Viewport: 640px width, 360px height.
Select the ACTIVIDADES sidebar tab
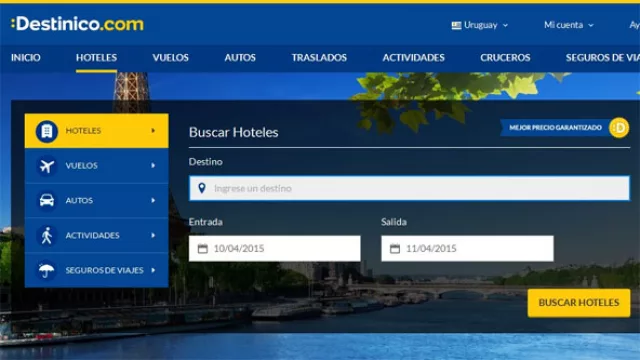click(97, 236)
